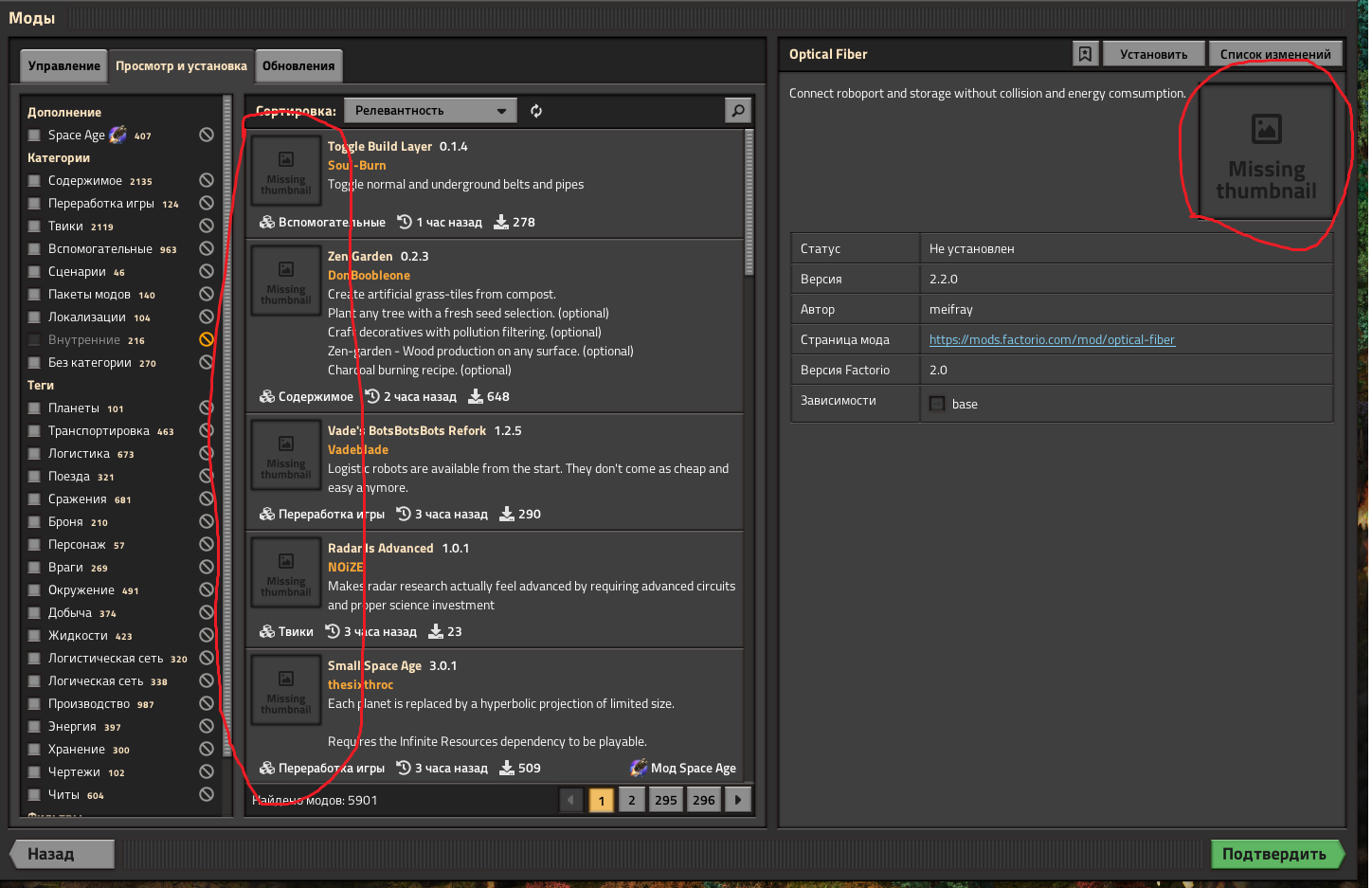Screen dimensions: 1372x888
Task: Check the Логистика tag checkbox
Action: [35, 454]
